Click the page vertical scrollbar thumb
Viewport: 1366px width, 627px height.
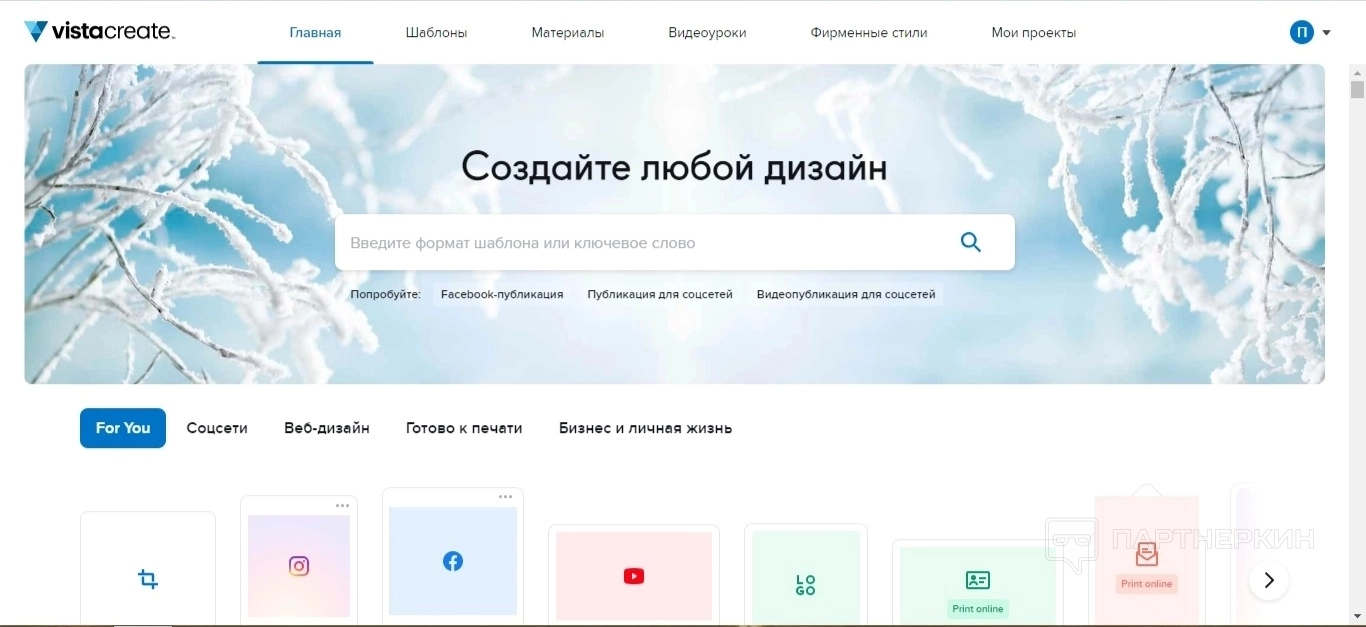click(x=1357, y=89)
